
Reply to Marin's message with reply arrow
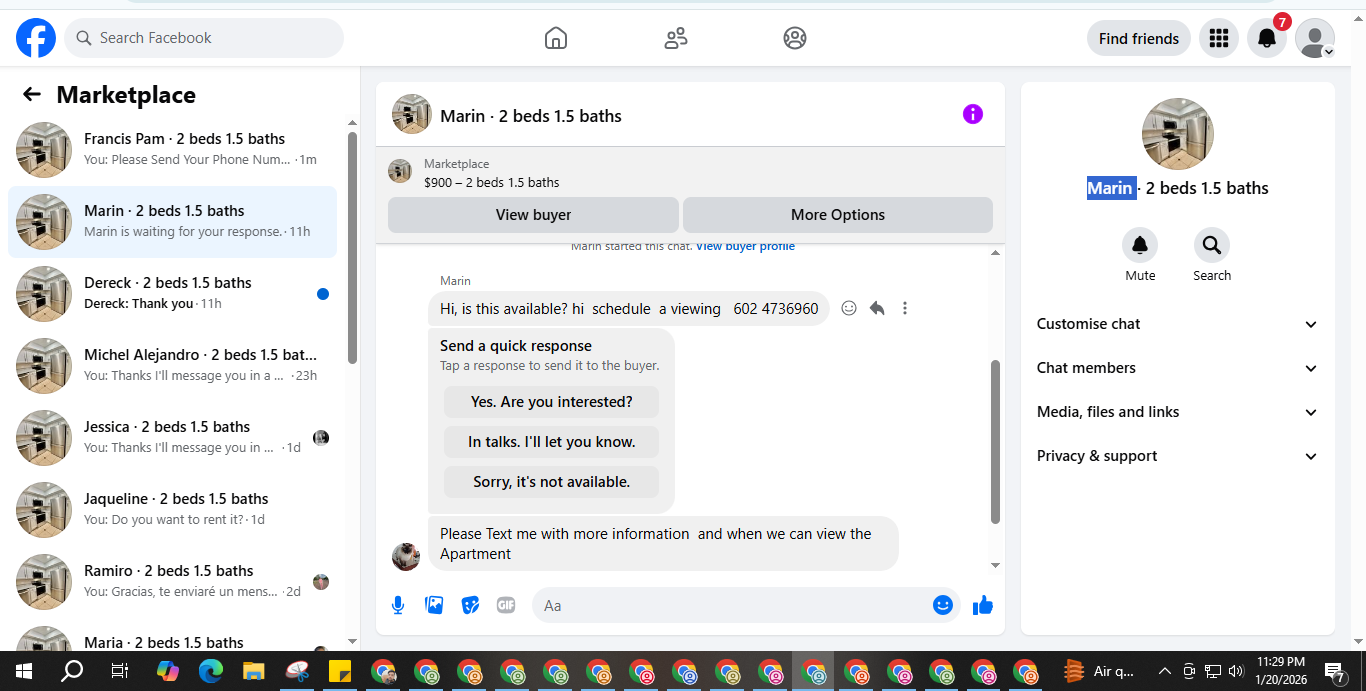point(877,308)
